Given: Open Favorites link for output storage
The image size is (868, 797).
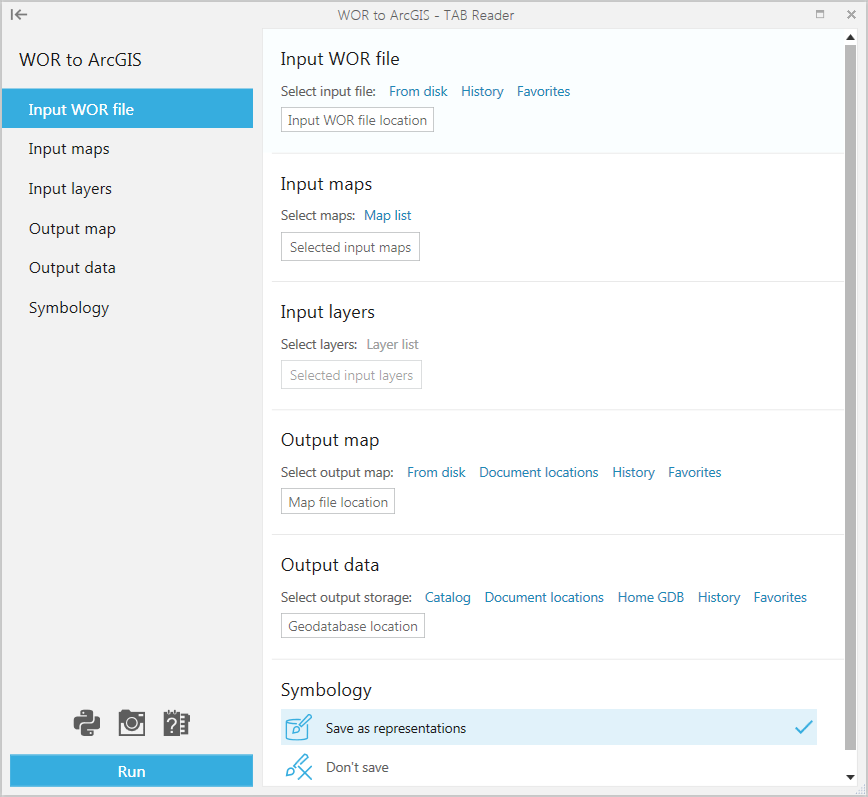Looking at the screenshot, I should coord(780,597).
